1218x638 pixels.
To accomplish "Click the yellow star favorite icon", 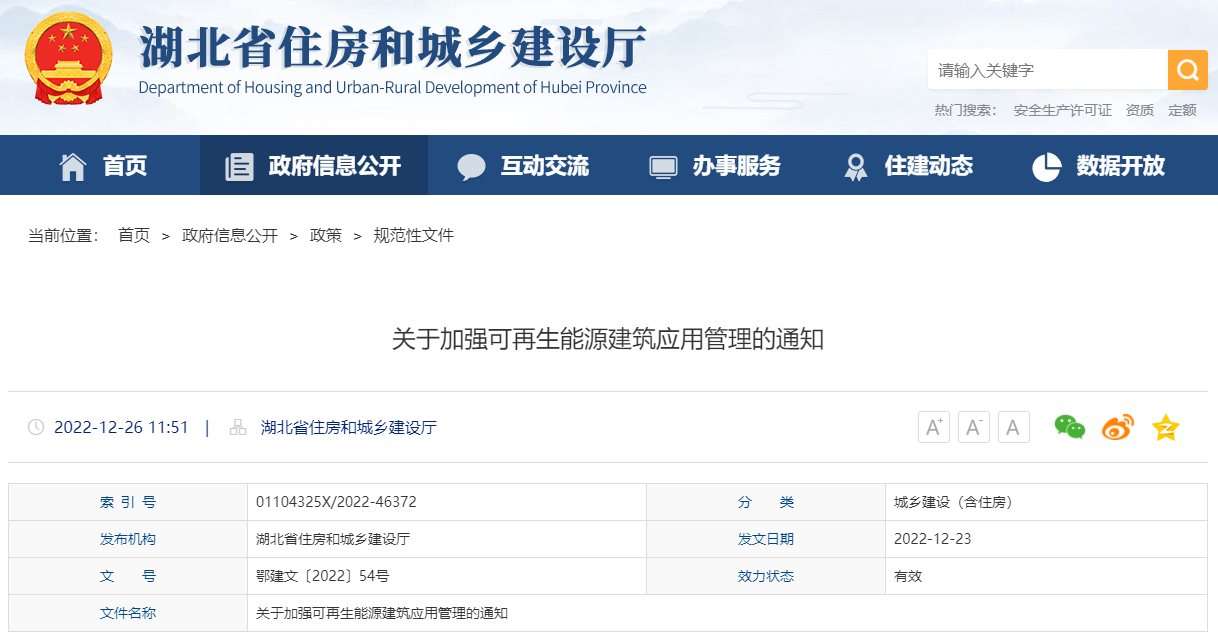I will pos(1164,427).
